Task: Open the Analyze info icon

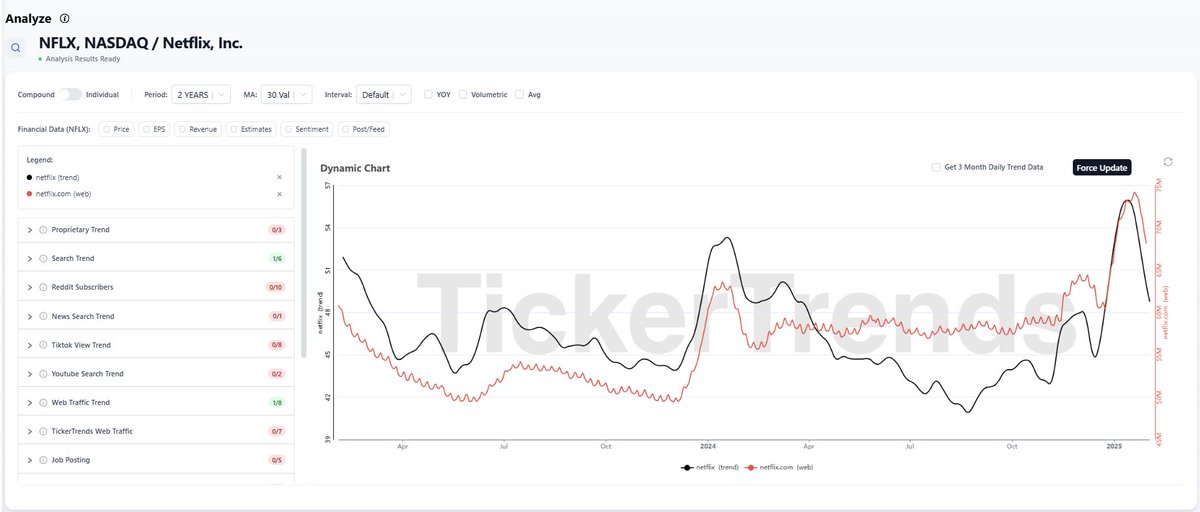Action: 65,19
